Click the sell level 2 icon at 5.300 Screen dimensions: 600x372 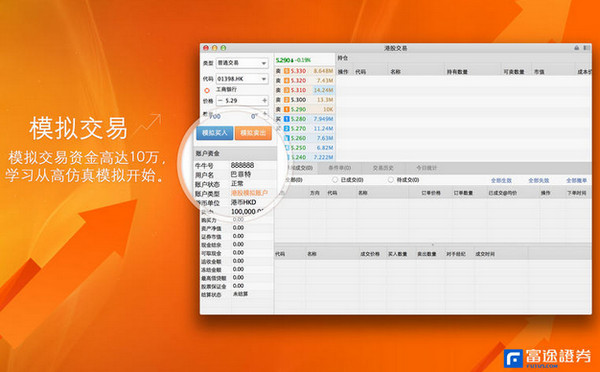(287, 100)
